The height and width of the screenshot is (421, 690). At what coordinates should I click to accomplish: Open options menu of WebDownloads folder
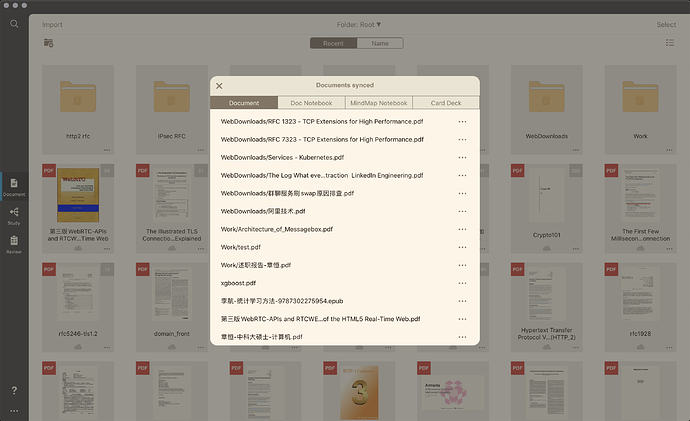click(576, 150)
